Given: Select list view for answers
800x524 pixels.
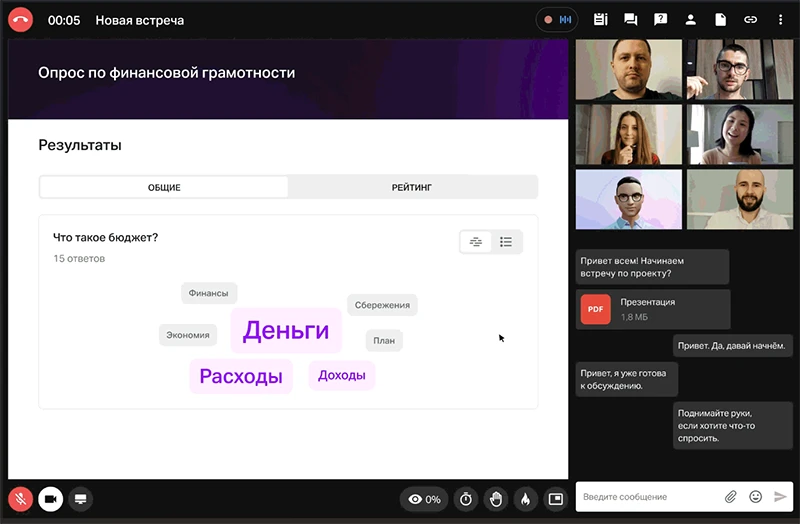Looking at the screenshot, I should pos(506,242).
